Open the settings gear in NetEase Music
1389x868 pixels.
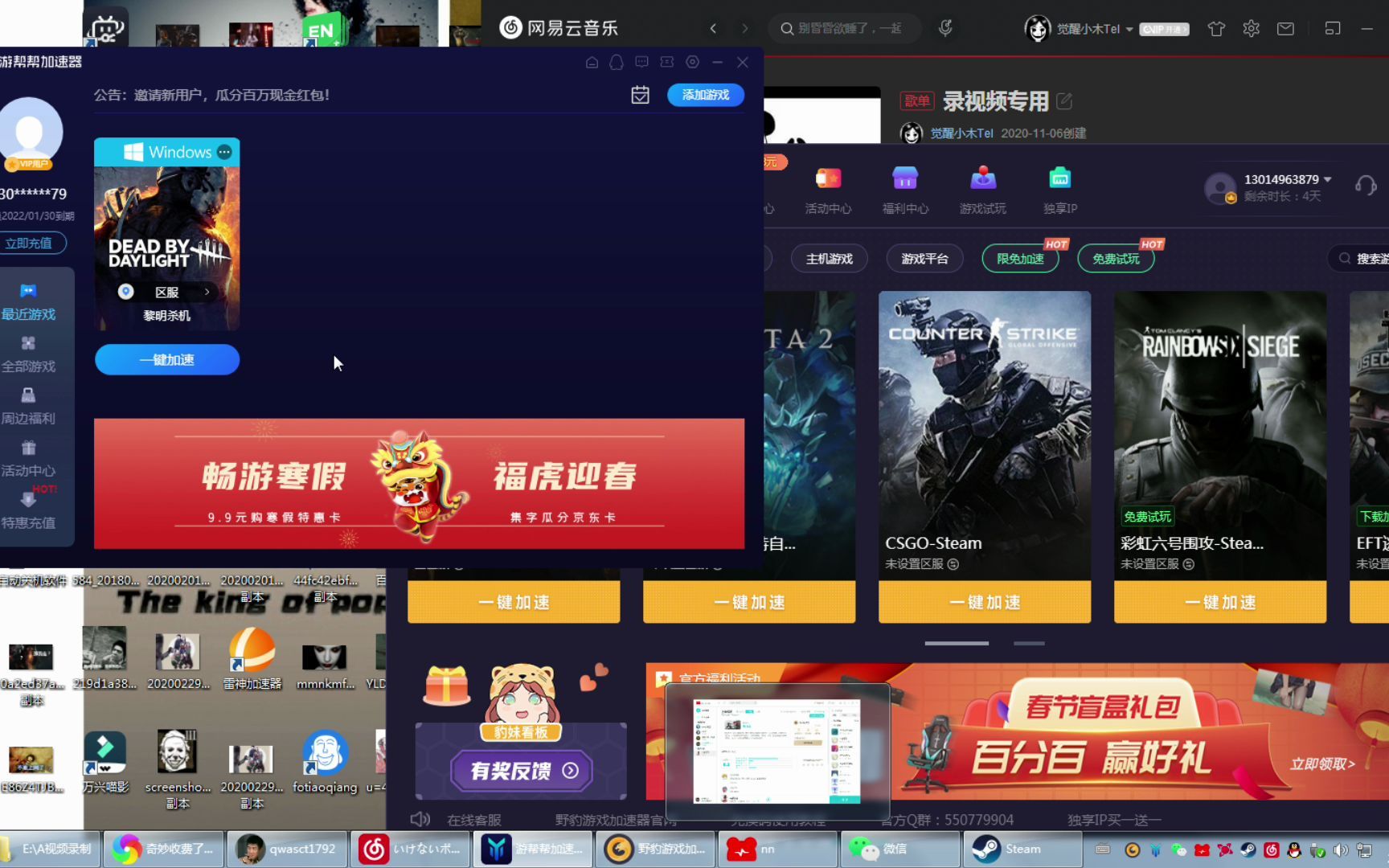pyautogui.click(x=1251, y=28)
